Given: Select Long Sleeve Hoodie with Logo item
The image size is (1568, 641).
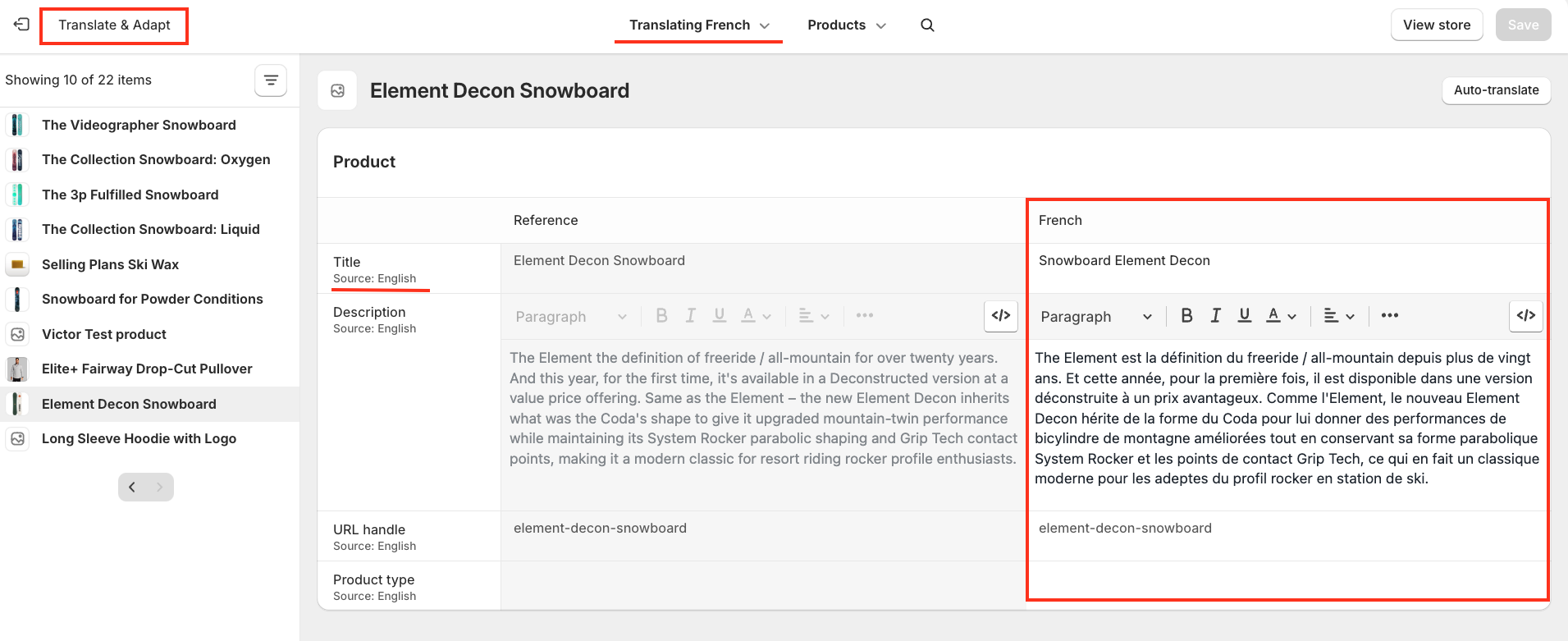Looking at the screenshot, I should point(149,438).
